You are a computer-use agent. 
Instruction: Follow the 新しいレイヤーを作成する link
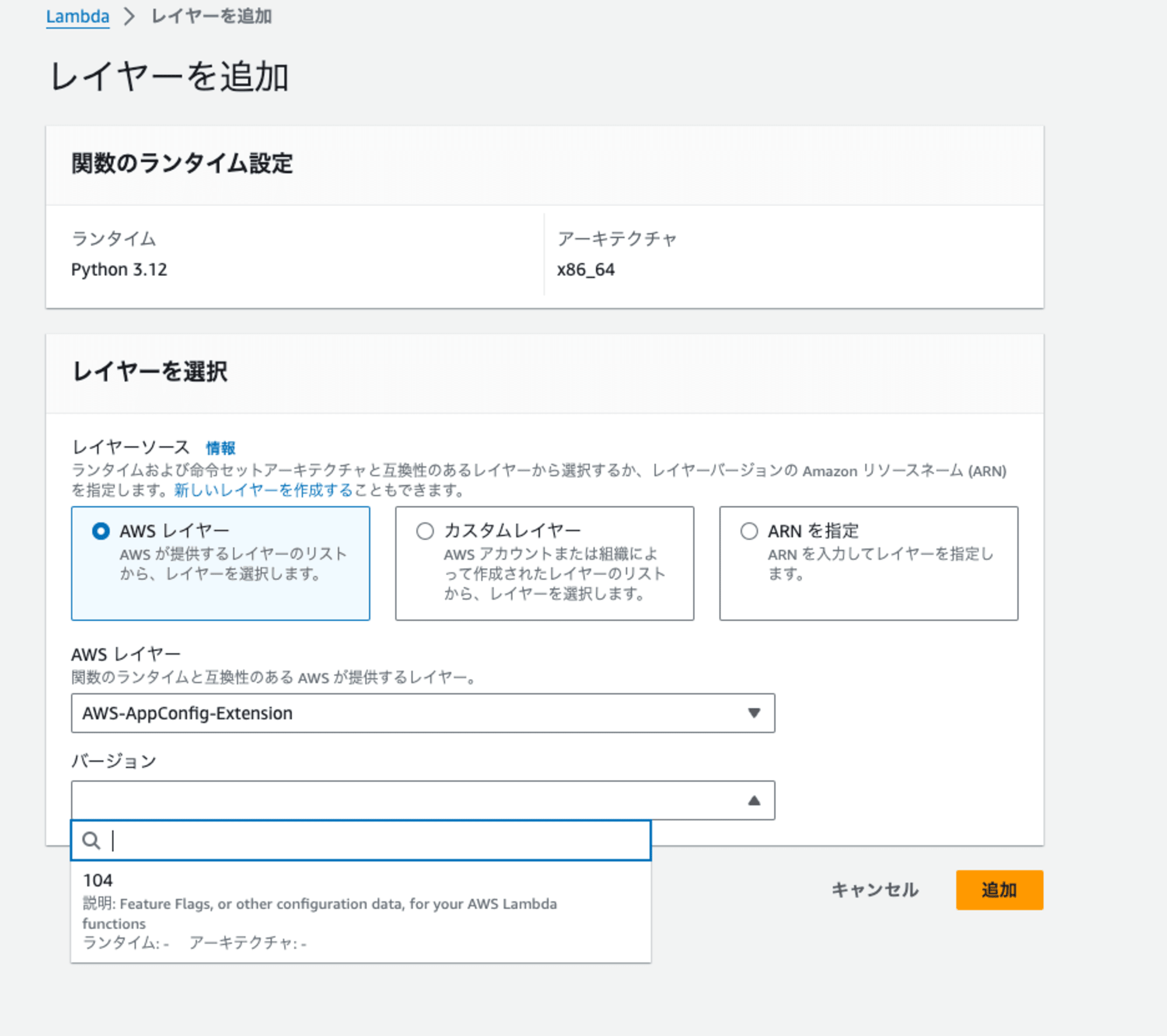(263, 490)
